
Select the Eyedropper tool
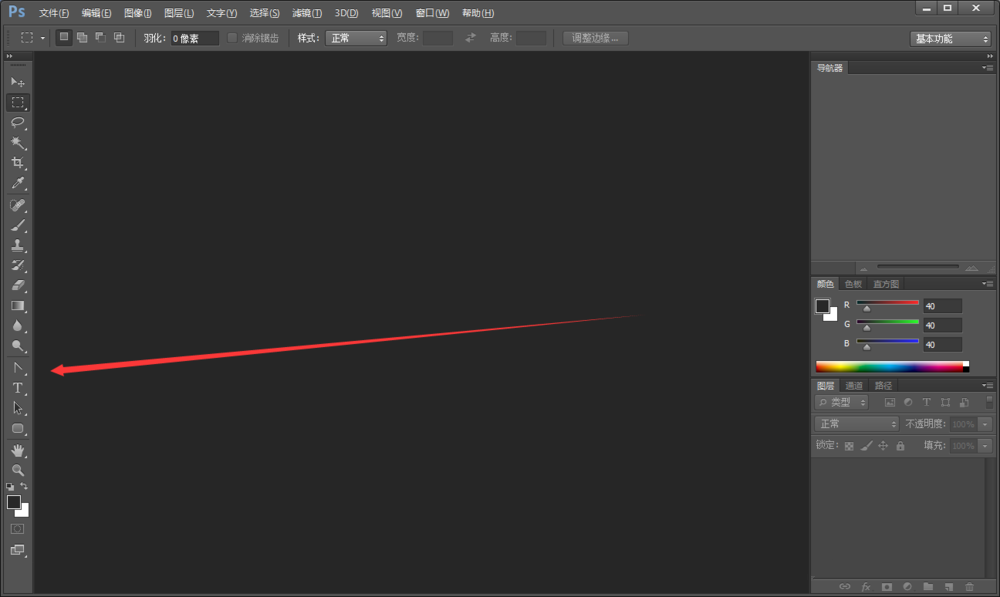18,184
